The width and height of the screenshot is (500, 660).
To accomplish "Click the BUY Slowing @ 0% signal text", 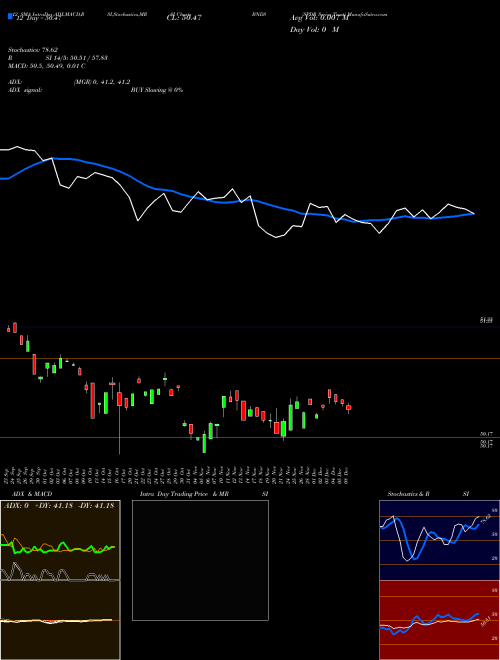I will (x=157, y=90).
